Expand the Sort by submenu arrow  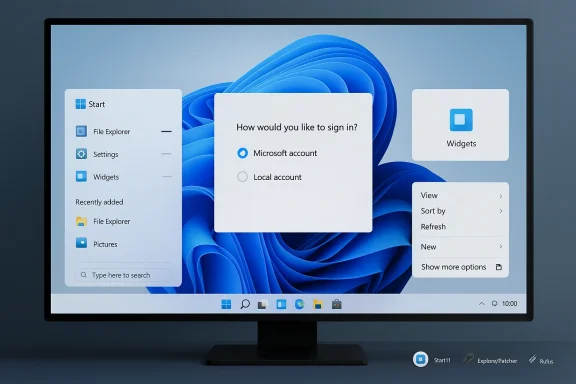pos(501,211)
